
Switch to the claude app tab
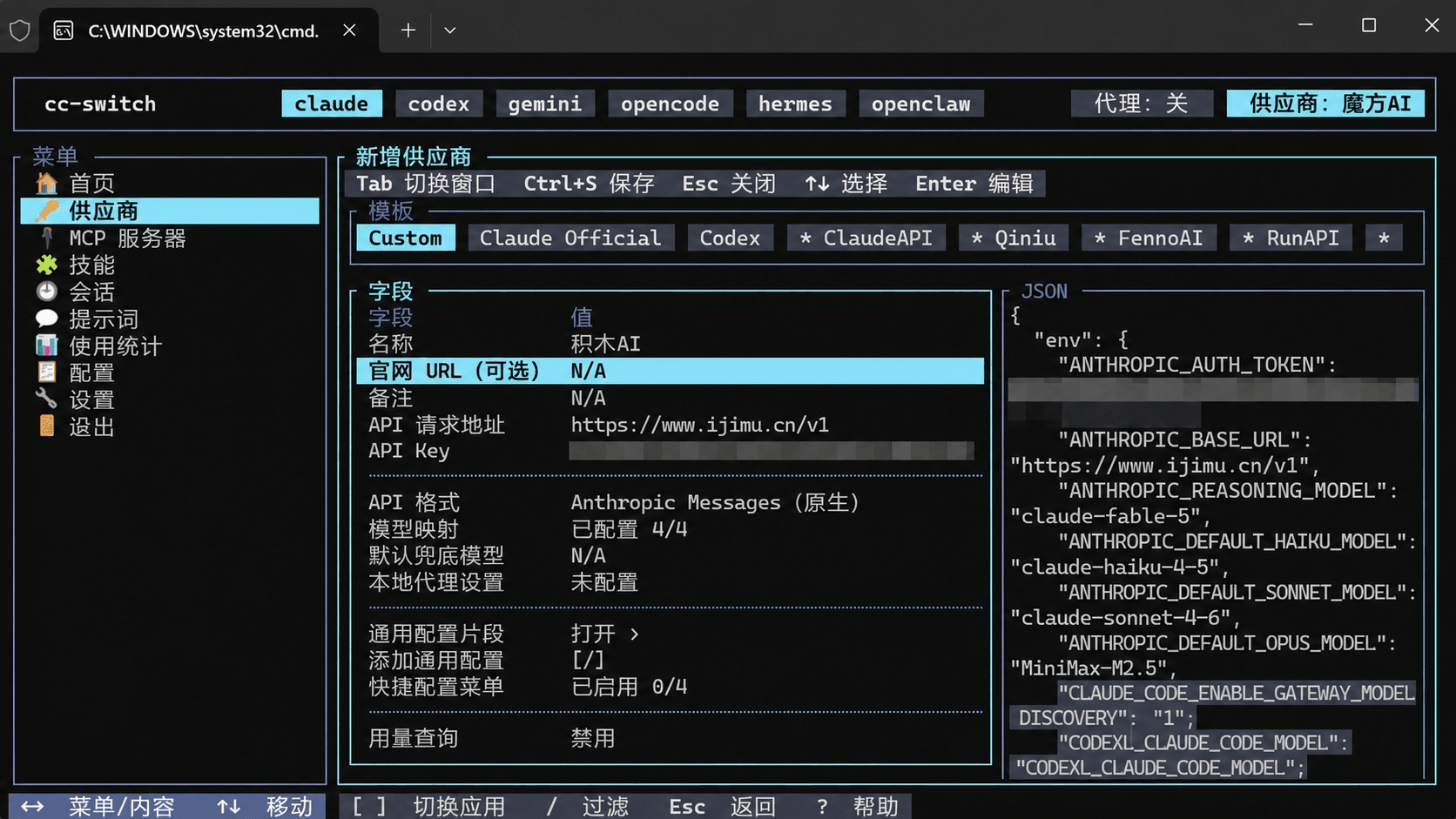click(x=332, y=104)
